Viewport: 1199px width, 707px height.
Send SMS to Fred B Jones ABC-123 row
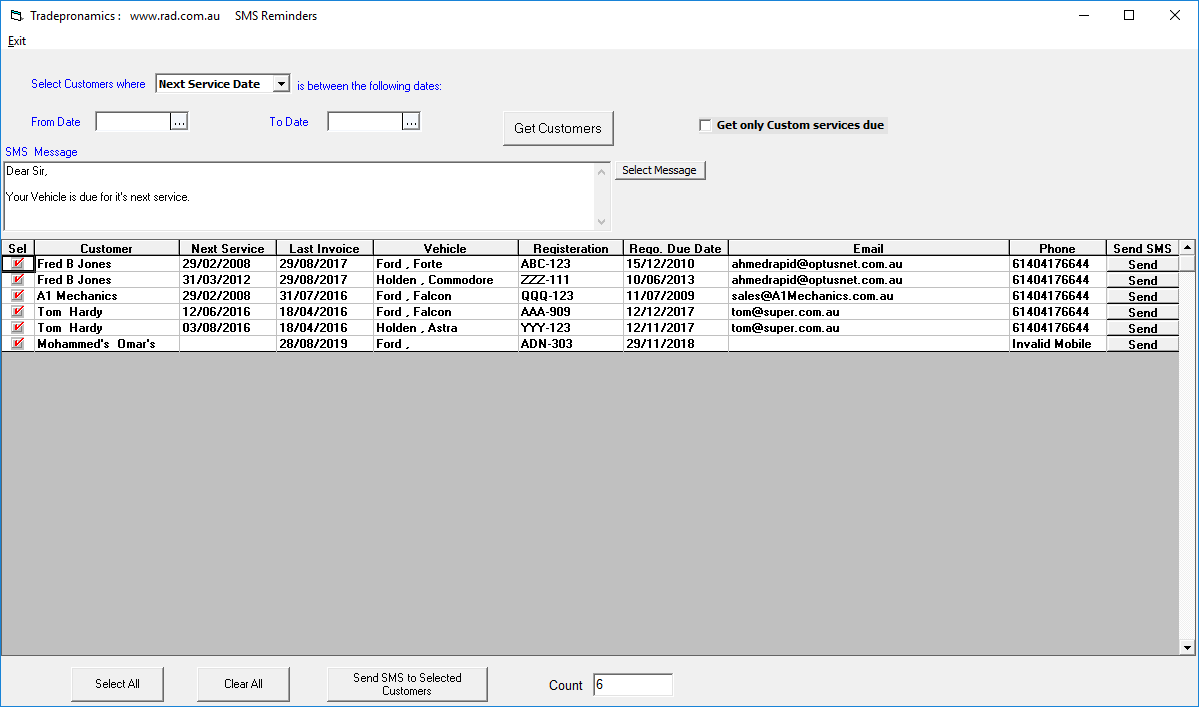point(1142,264)
